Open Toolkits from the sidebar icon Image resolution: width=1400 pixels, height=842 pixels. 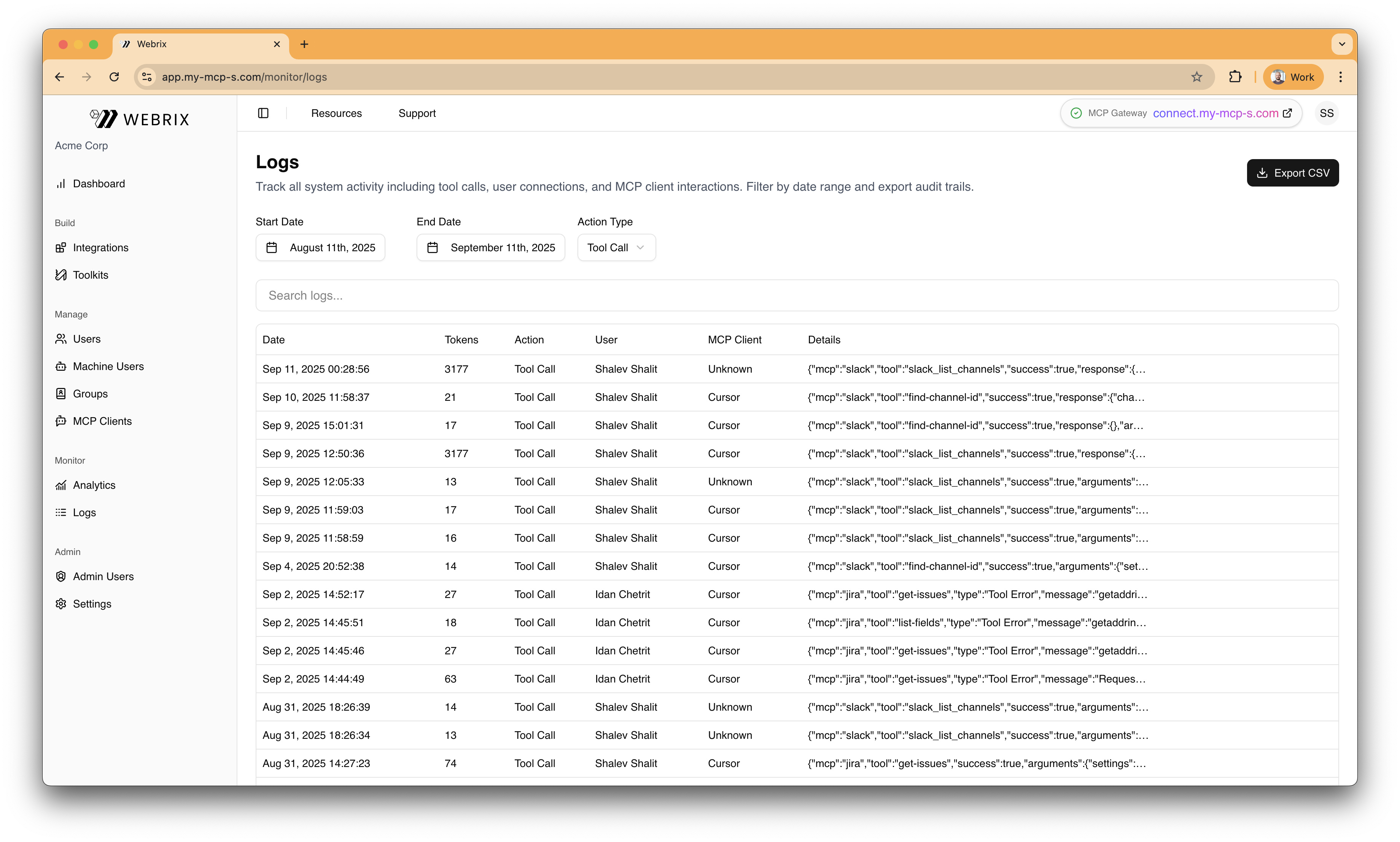click(x=60, y=275)
